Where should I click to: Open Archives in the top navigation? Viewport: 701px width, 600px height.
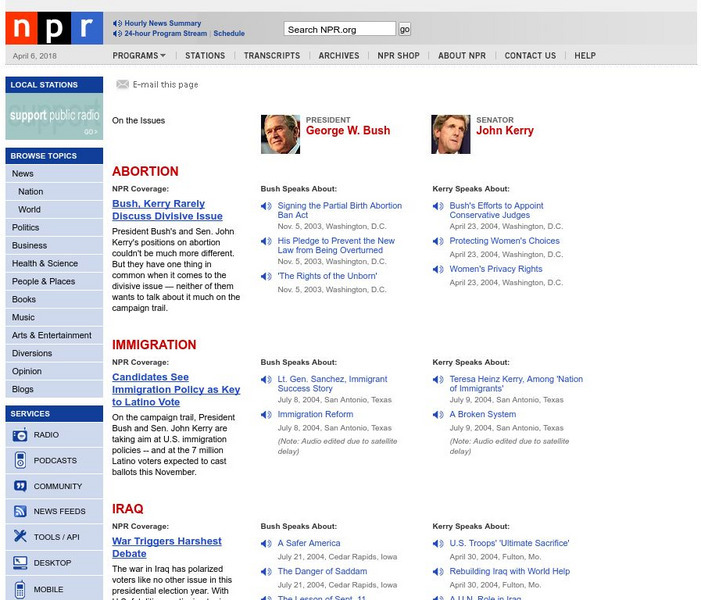click(339, 55)
